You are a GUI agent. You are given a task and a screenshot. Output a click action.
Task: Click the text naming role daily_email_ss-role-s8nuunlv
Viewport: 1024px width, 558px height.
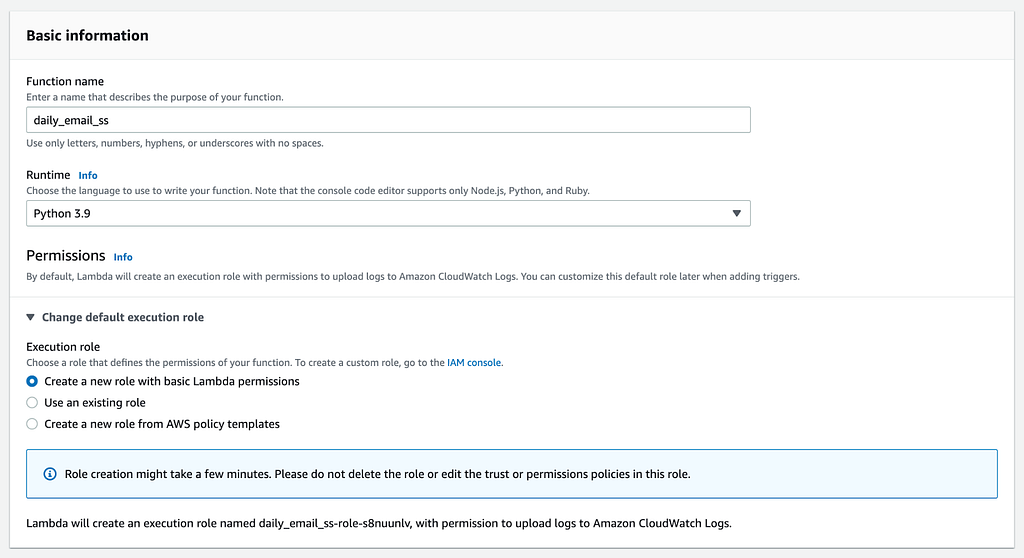pyautogui.click(x=379, y=523)
